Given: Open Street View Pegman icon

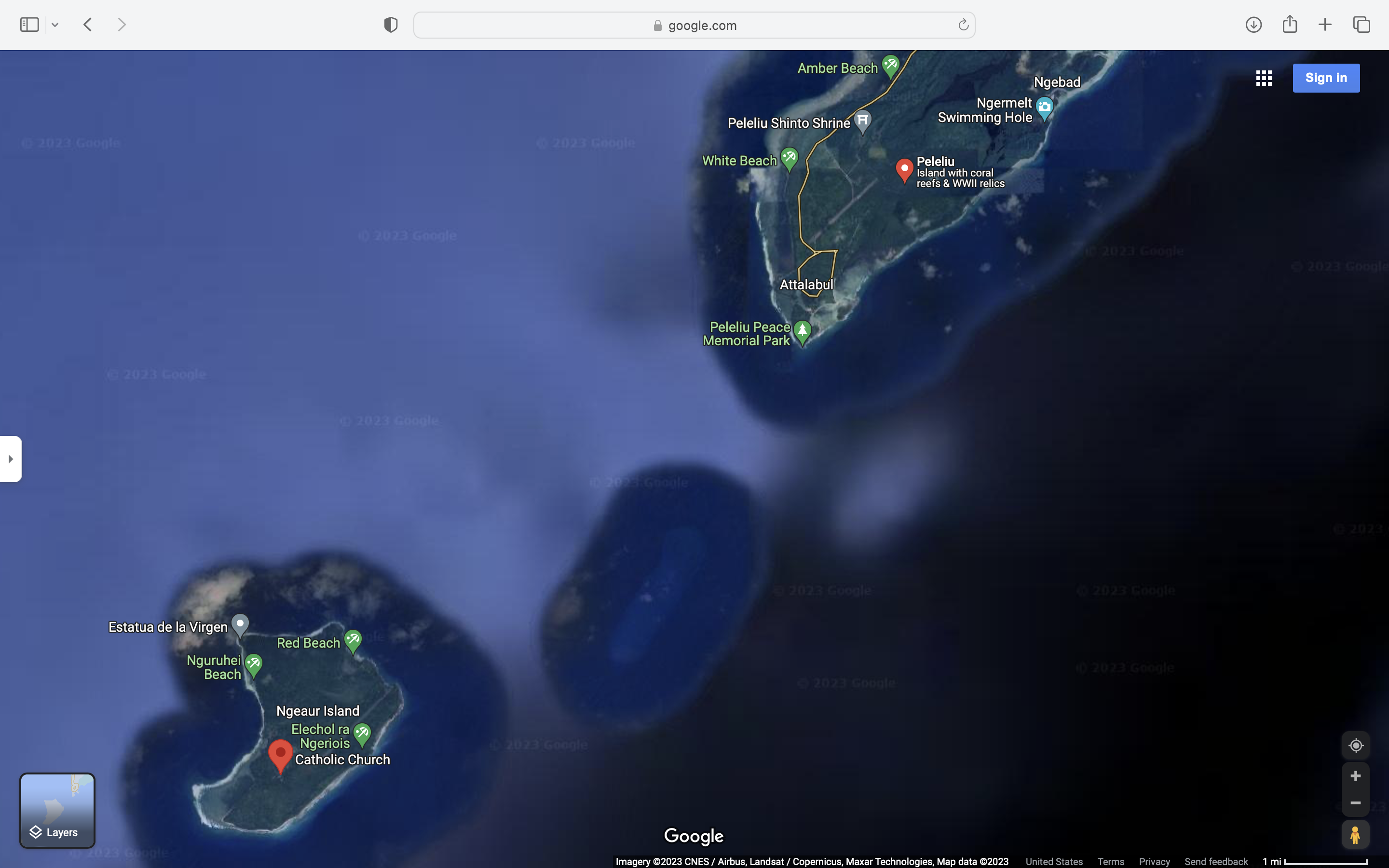Looking at the screenshot, I should tap(1355, 835).
